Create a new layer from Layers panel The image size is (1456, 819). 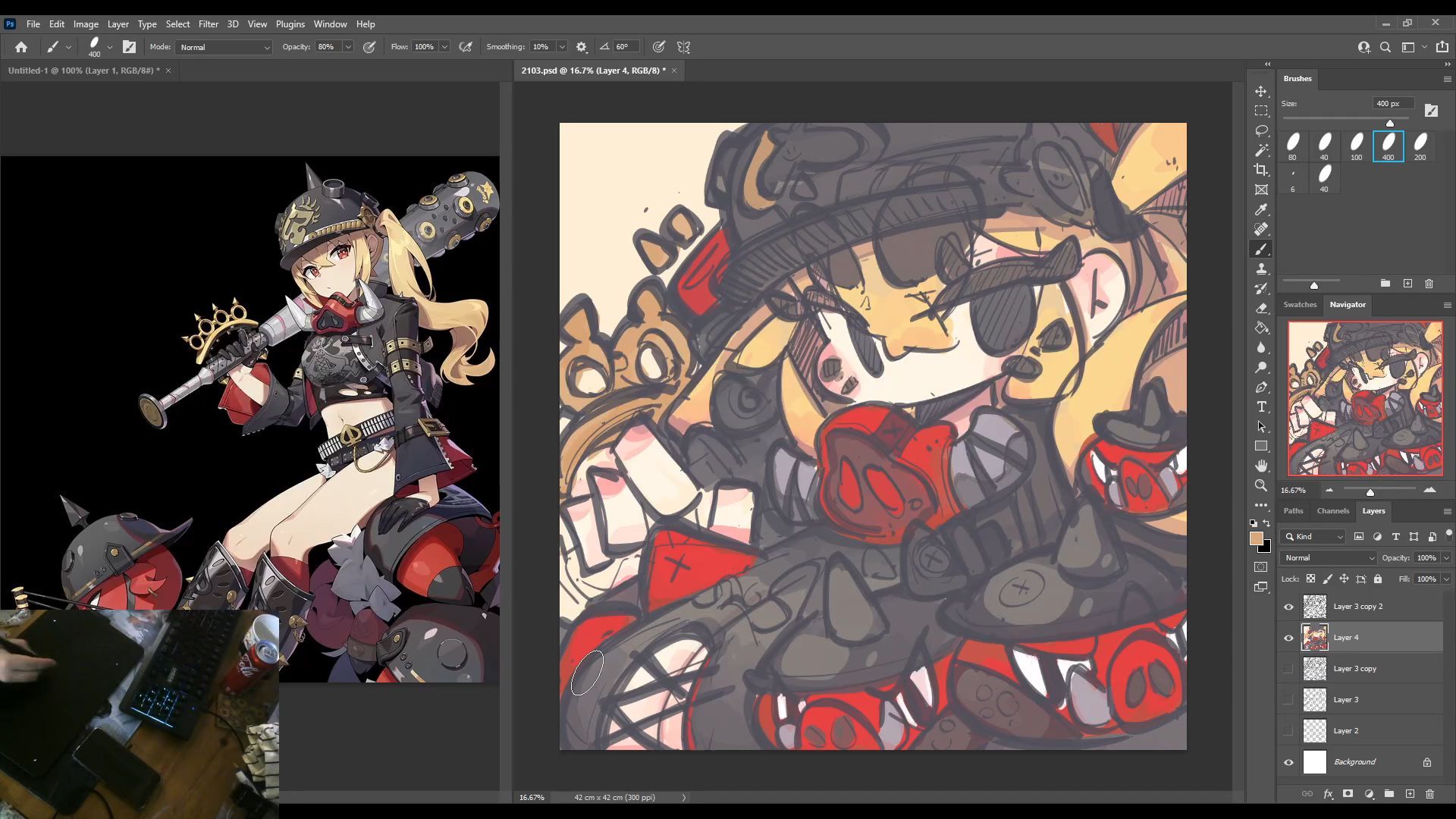point(1410,794)
